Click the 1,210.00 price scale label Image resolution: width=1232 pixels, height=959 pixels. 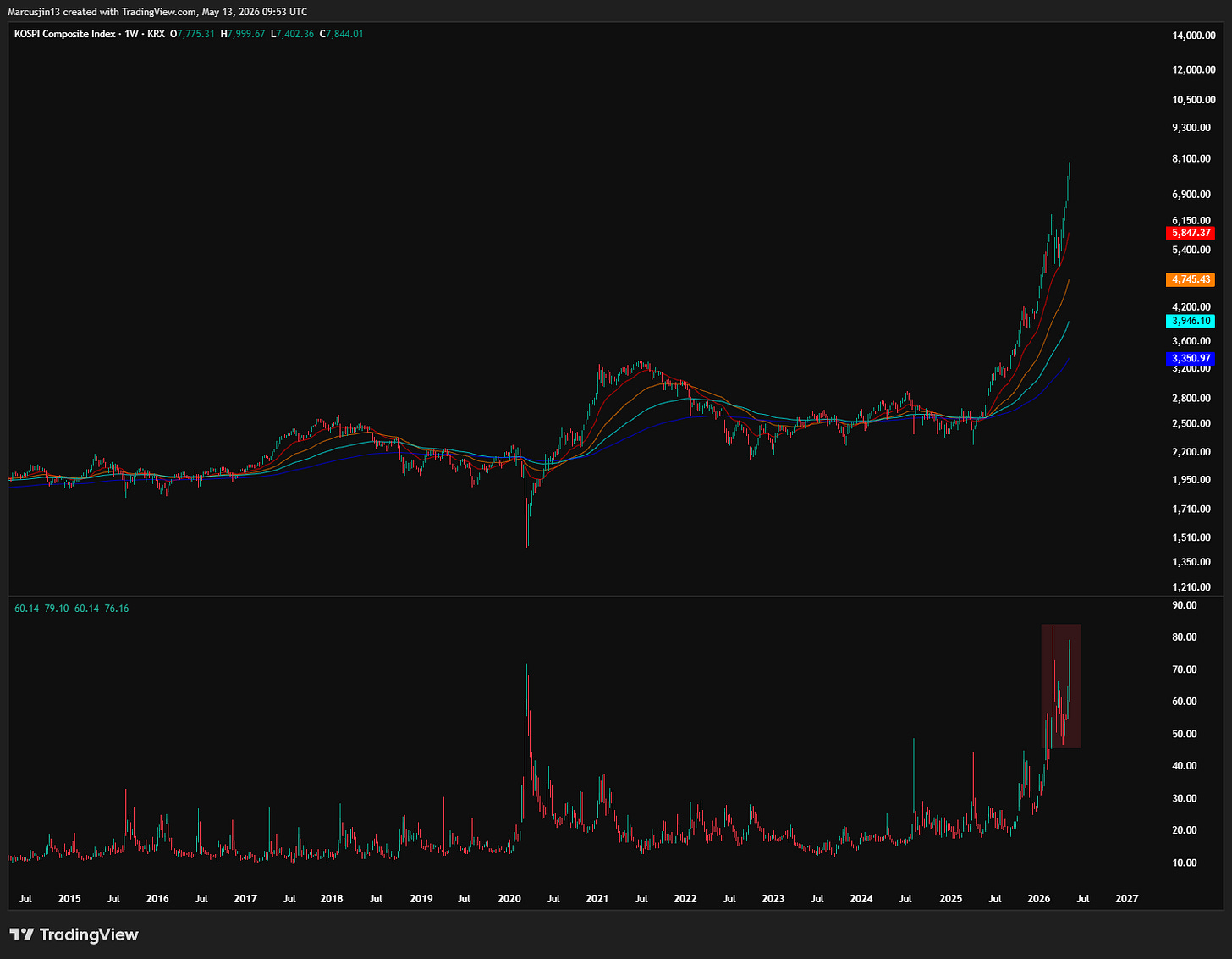1191,587
